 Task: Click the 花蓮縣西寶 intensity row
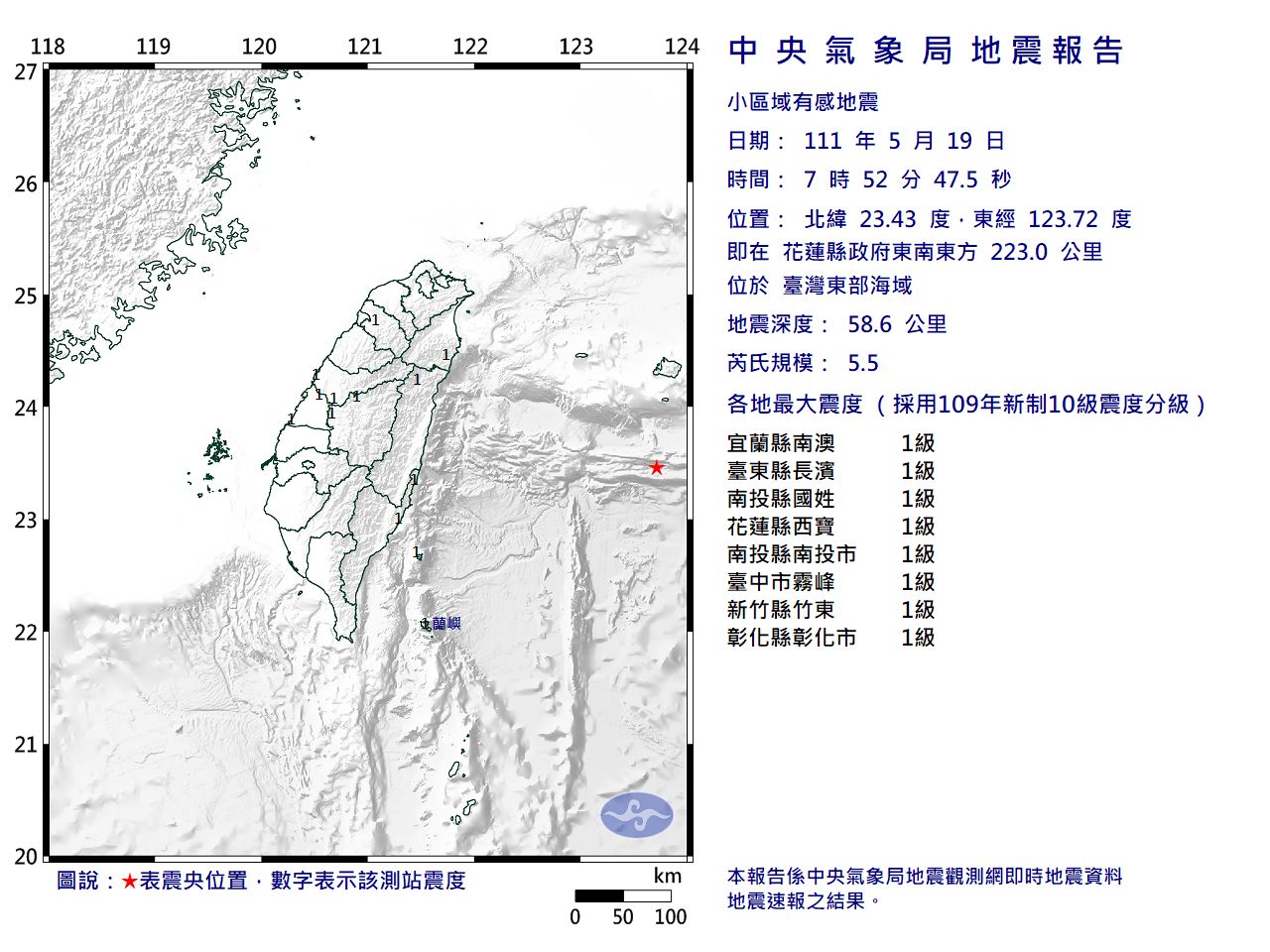point(830,527)
